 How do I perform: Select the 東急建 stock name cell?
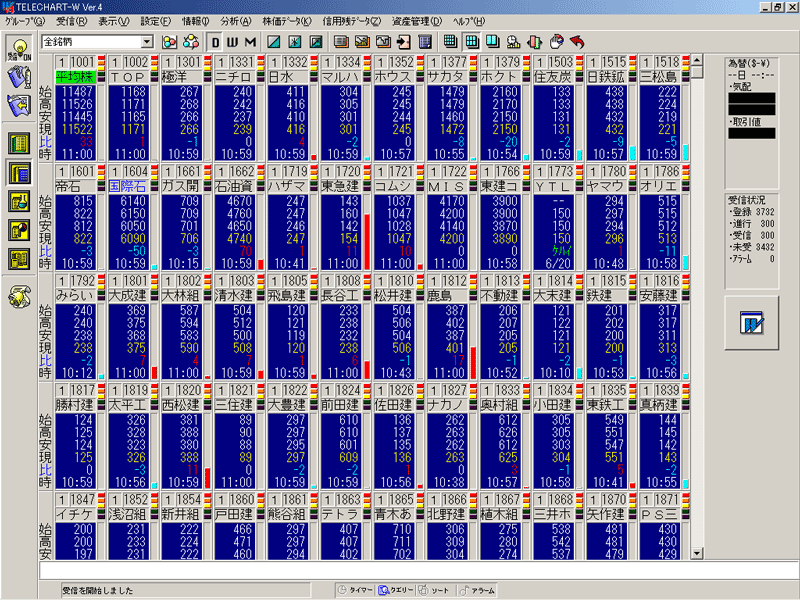pos(341,187)
